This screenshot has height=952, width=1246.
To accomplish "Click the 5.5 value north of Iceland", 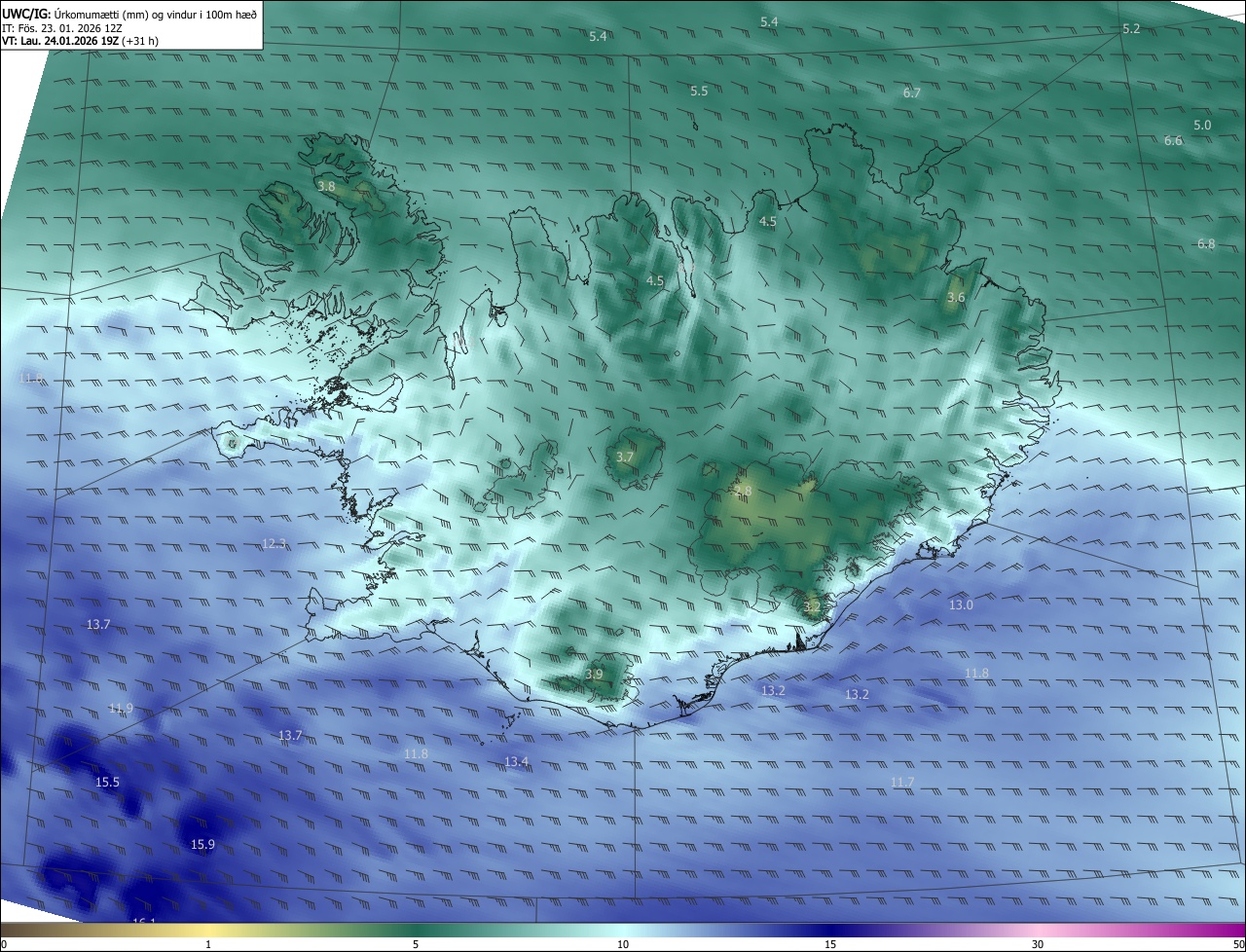I will tap(699, 91).
